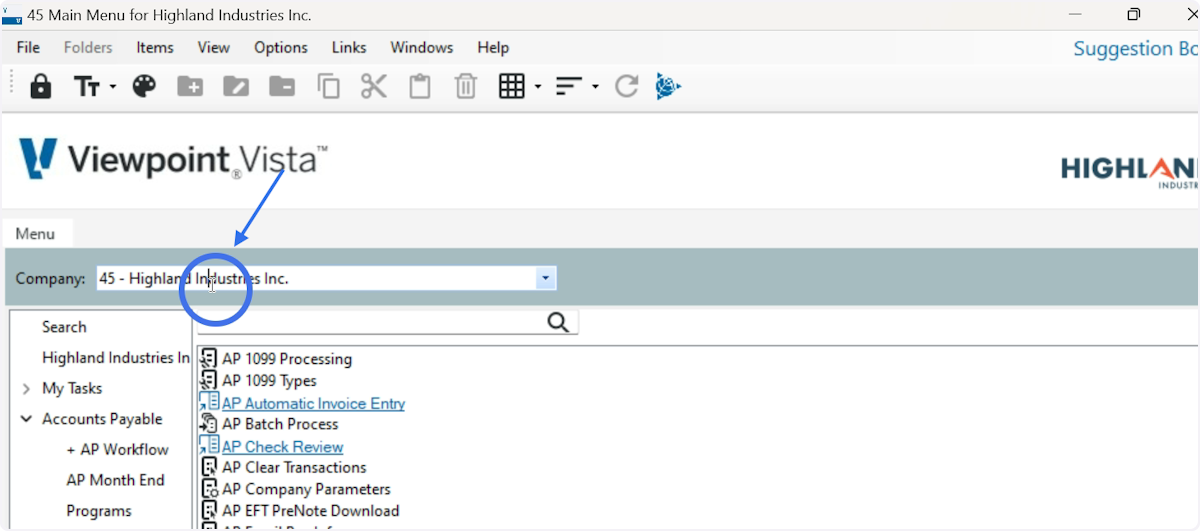Restore down the window
Image resolution: width=1200 pixels, height=531 pixels.
pos(1133,14)
